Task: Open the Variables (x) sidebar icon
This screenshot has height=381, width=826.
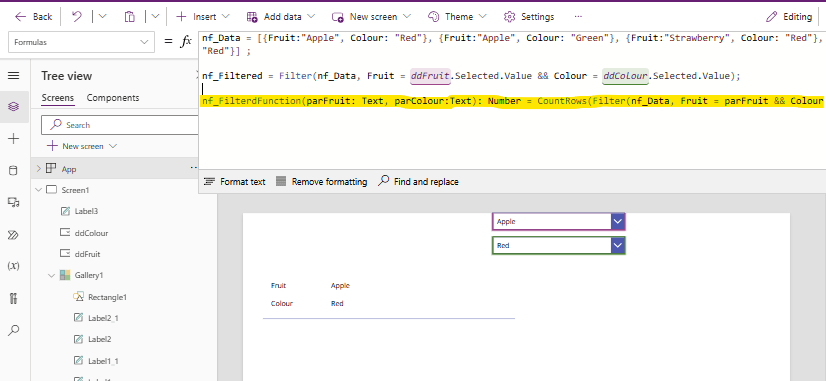Action: click(x=14, y=267)
